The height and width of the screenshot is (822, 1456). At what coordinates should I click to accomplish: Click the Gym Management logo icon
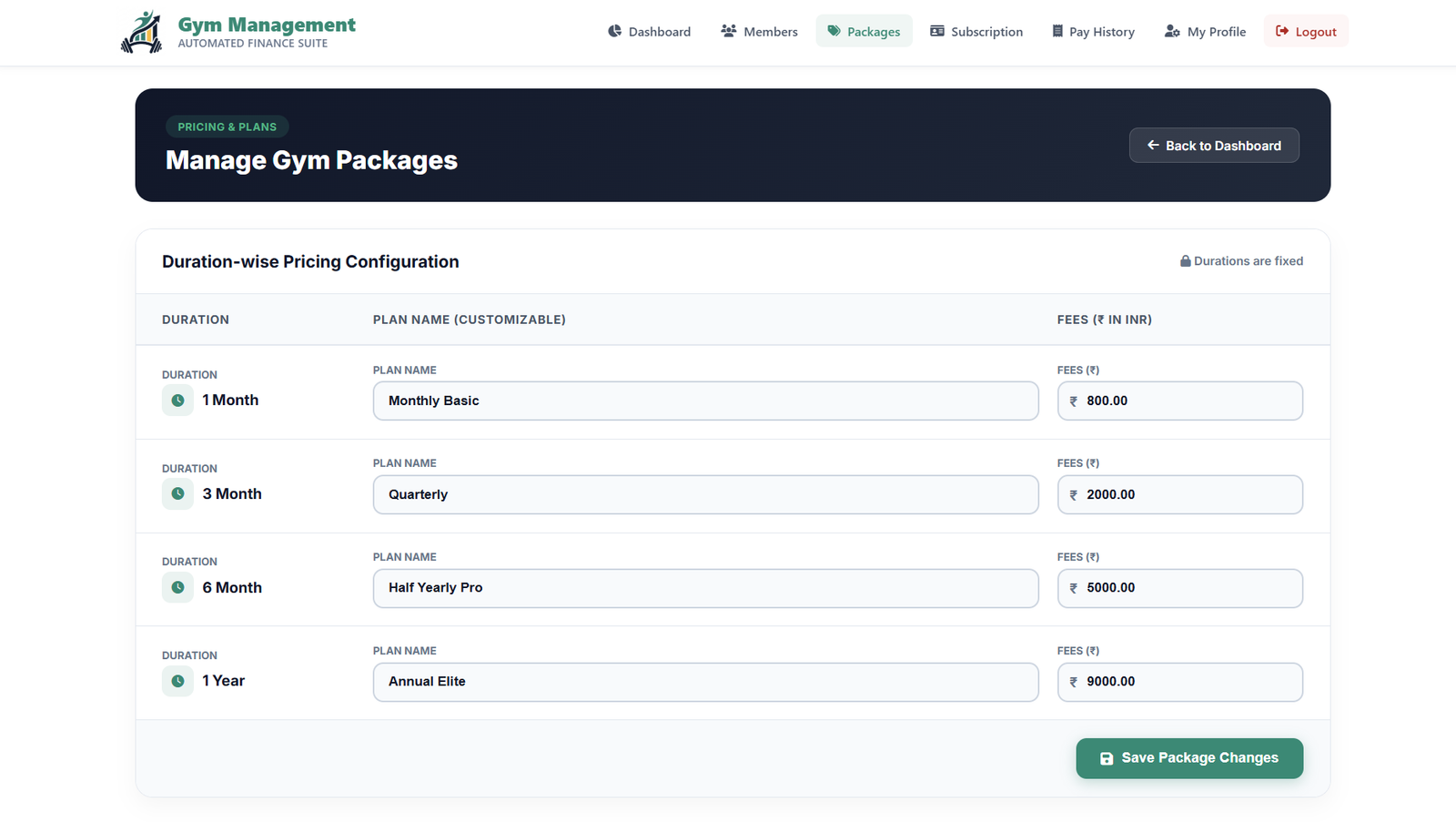click(x=142, y=32)
